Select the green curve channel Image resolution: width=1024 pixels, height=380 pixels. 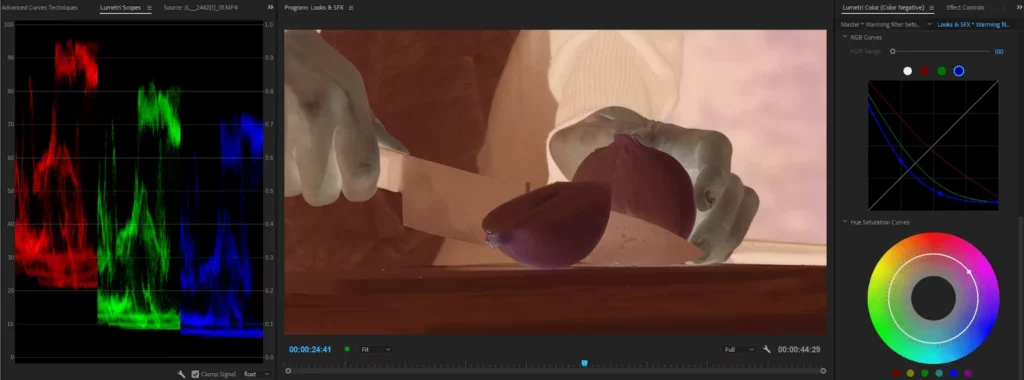pos(942,71)
